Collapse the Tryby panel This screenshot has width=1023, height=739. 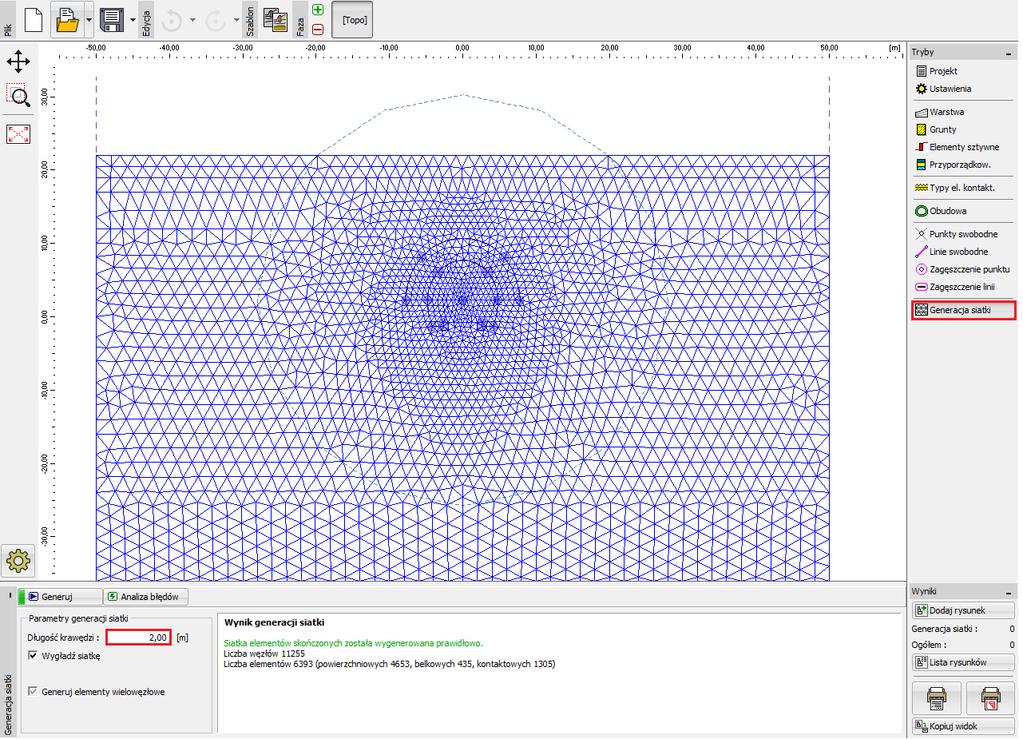(1009, 53)
